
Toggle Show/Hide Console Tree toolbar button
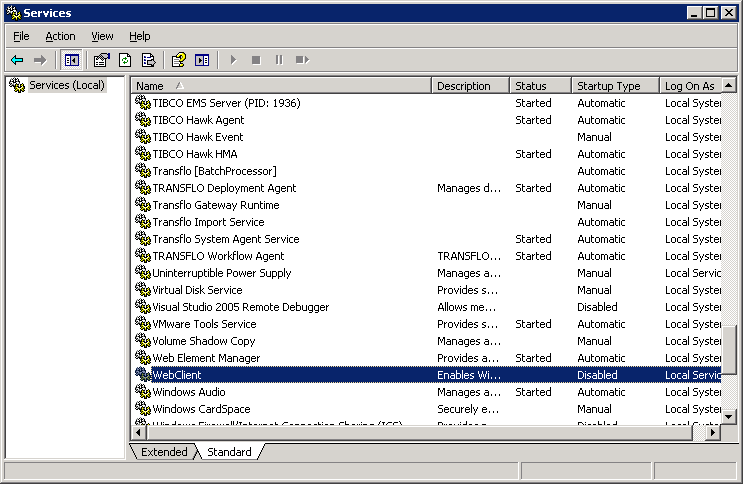pos(72,60)
